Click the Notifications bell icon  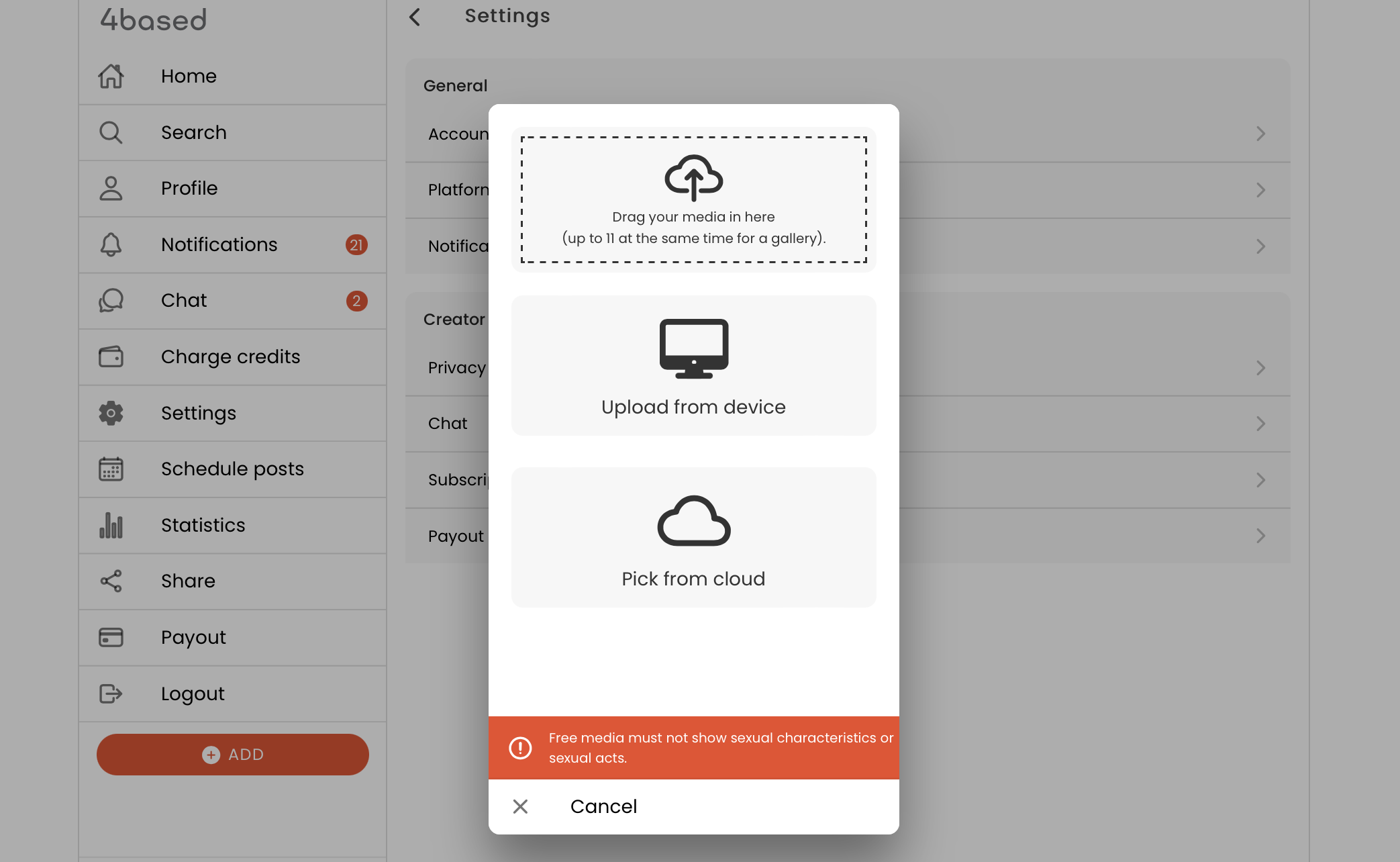pos(111,244)
